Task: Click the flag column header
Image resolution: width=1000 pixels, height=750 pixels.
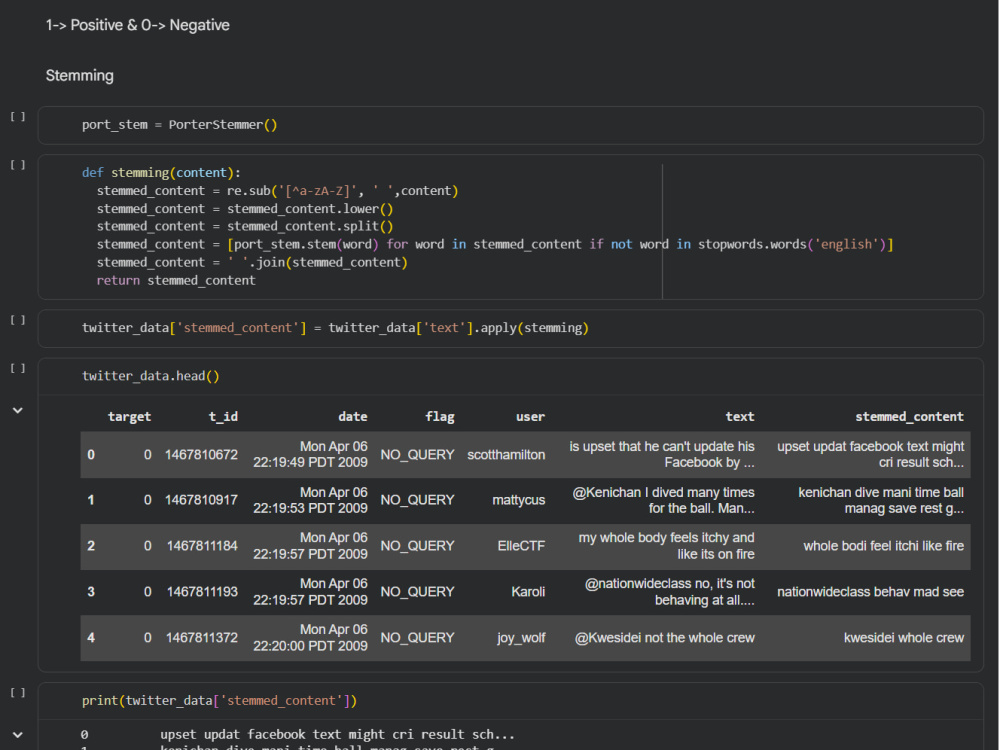Action: (x=440, y=416)
